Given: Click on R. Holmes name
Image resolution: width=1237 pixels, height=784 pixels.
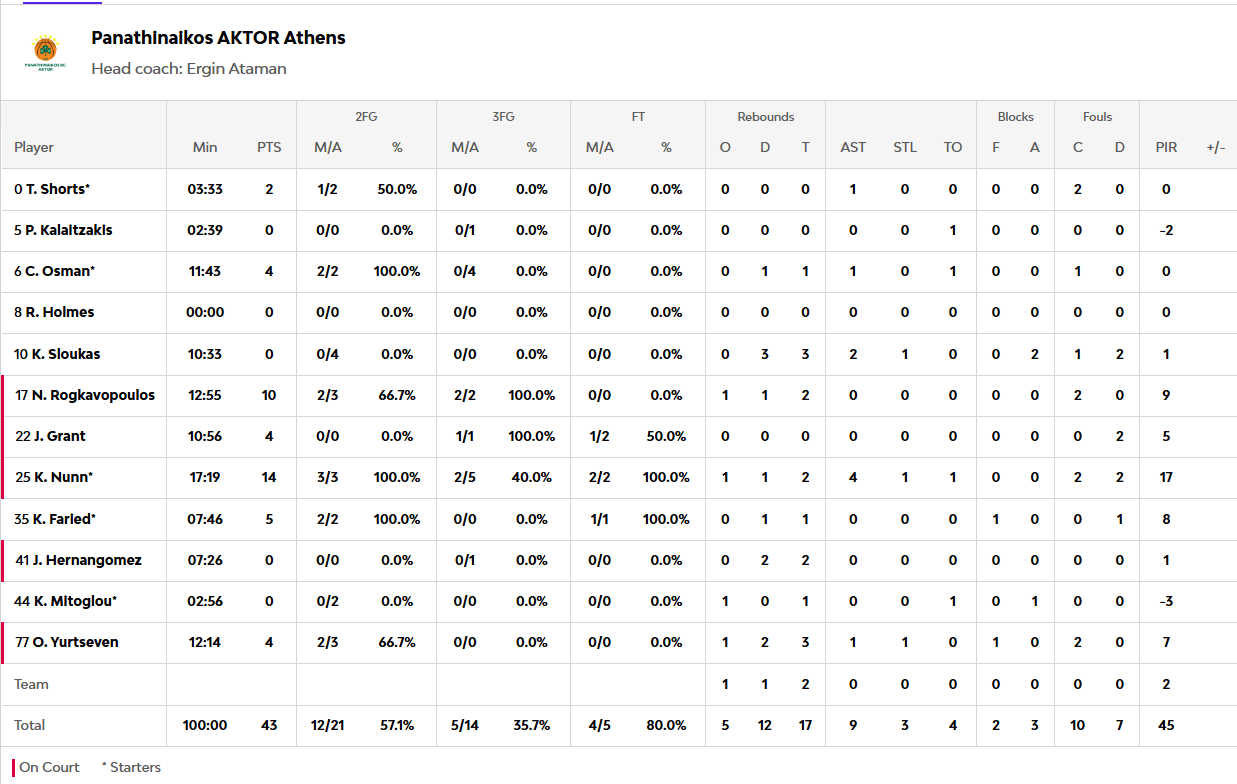Looking at the screenshot, I should [x=60, y=312].
